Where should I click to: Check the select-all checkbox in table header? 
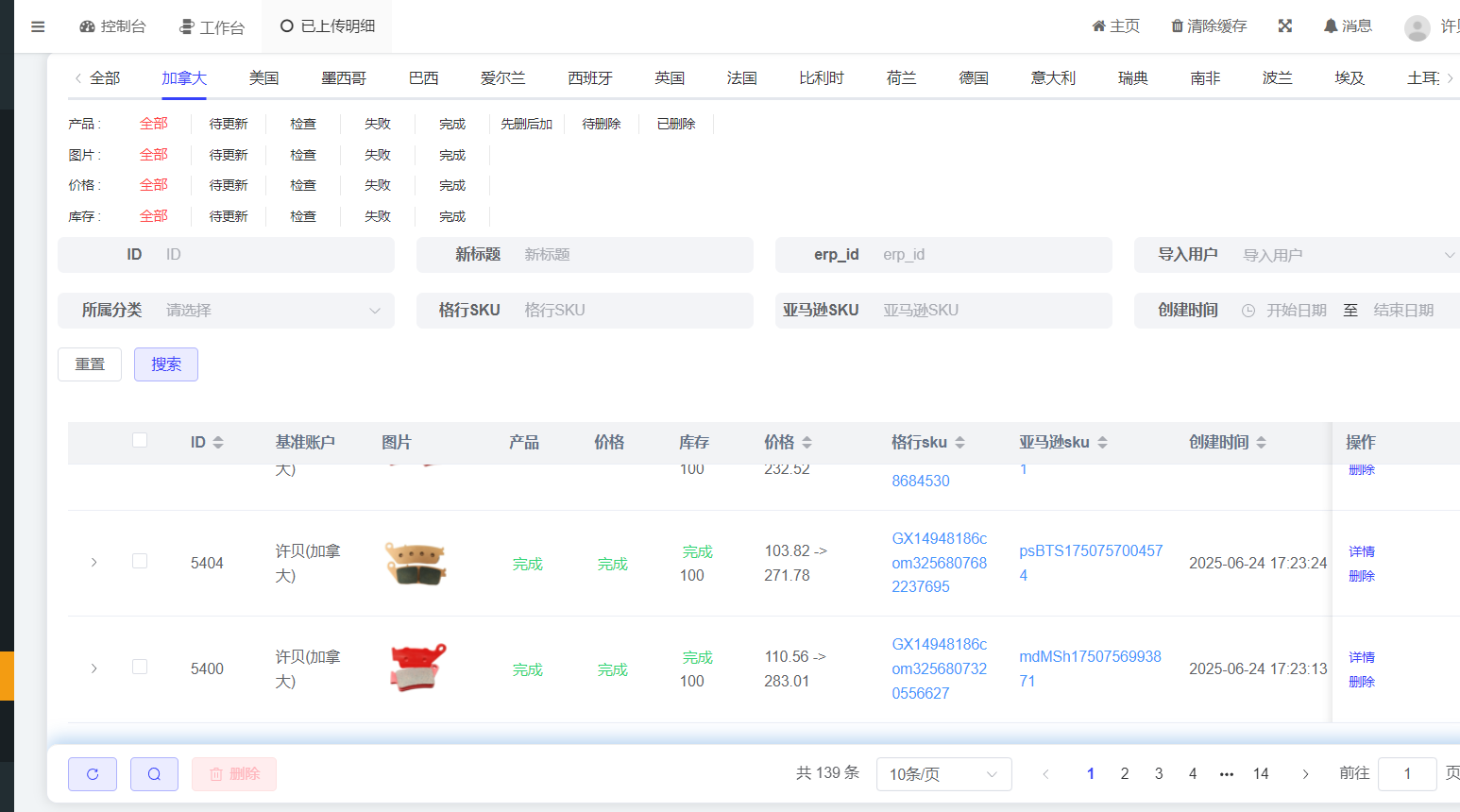[x=140, y=440]
